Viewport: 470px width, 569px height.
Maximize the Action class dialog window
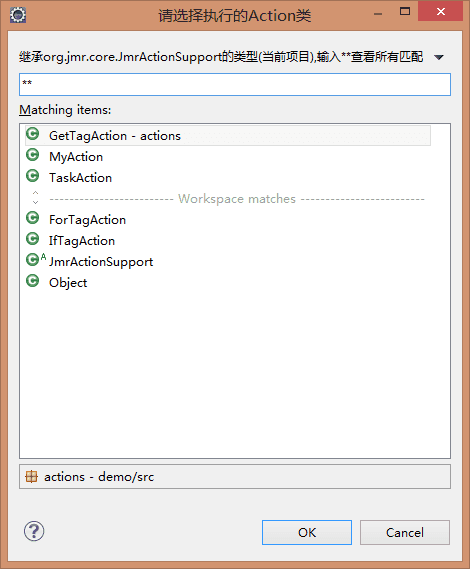pos(405,12)
